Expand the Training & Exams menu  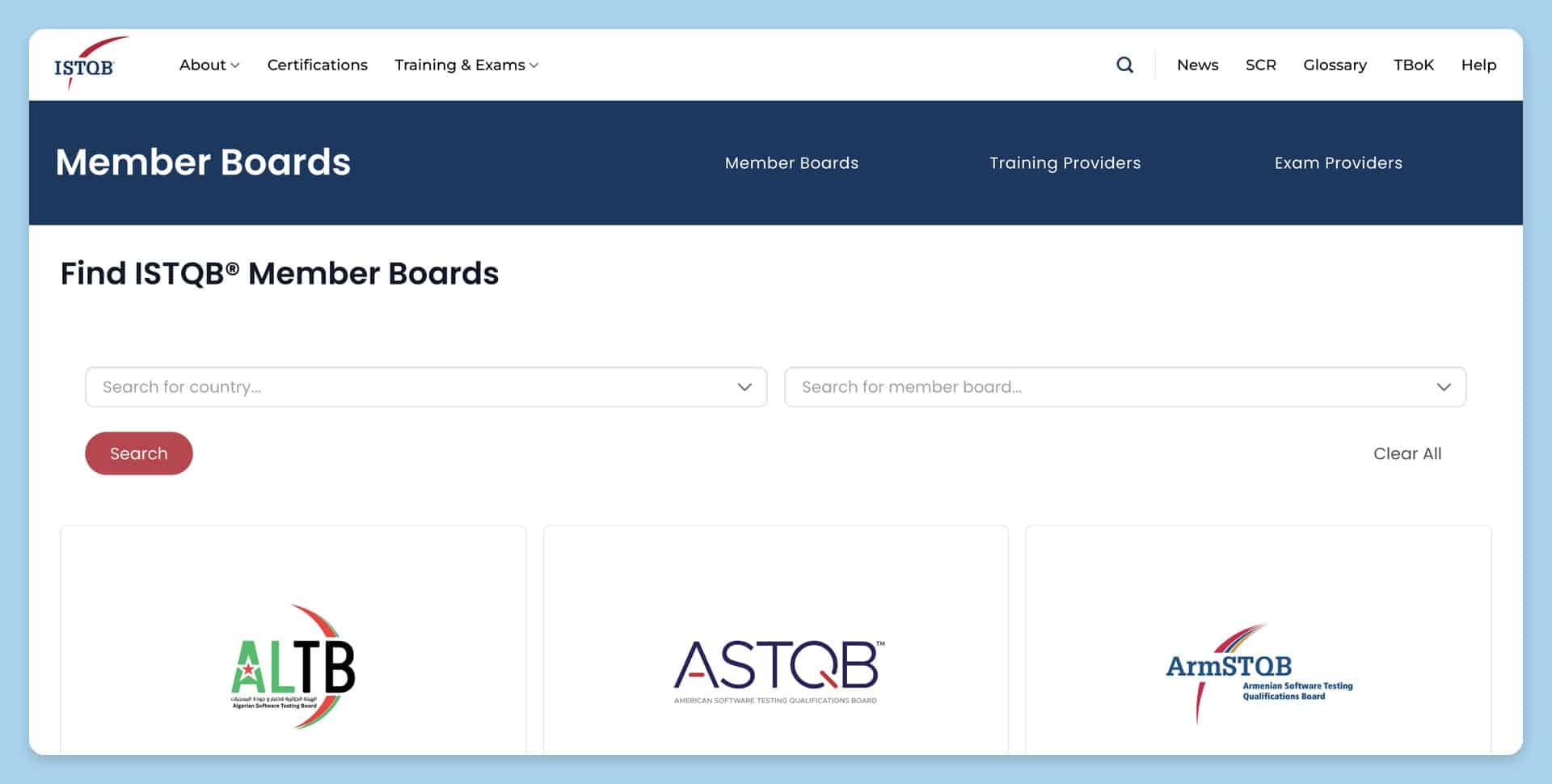pos(466,65)
